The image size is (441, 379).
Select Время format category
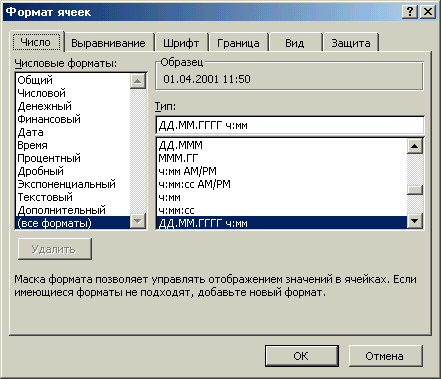[73, 145]
